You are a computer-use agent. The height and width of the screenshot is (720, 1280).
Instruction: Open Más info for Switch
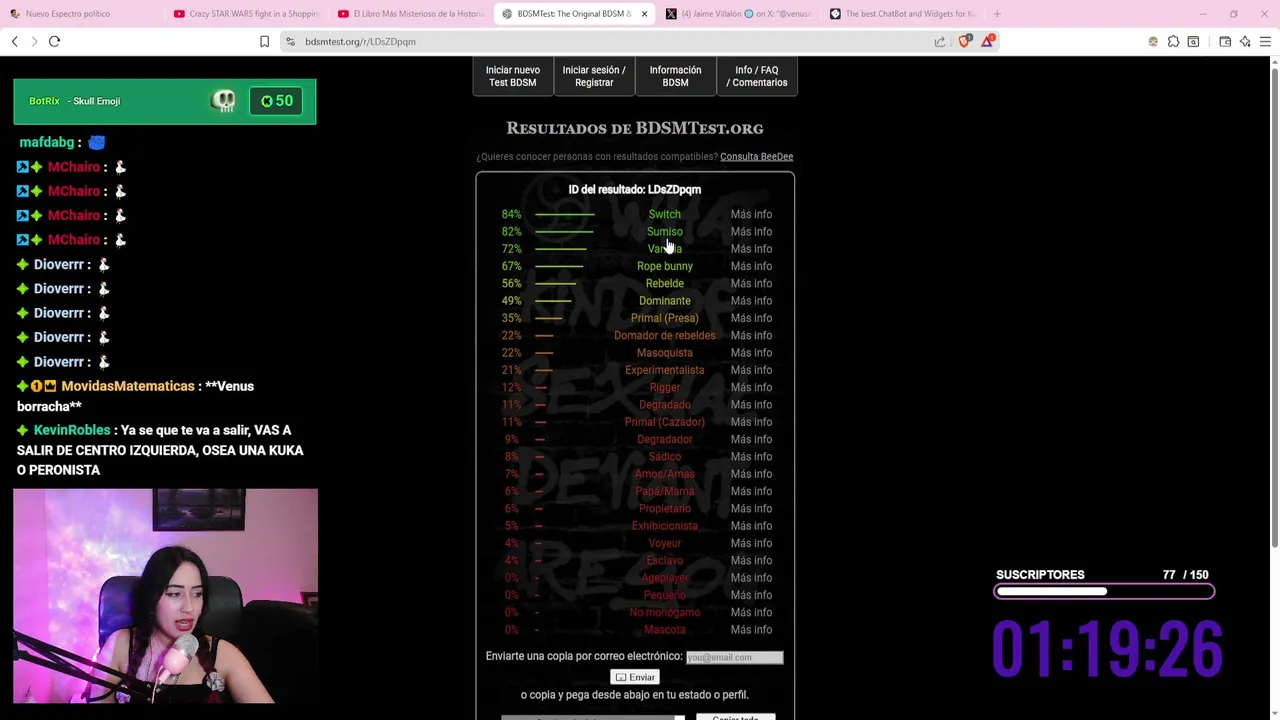(x=751, y=214)
